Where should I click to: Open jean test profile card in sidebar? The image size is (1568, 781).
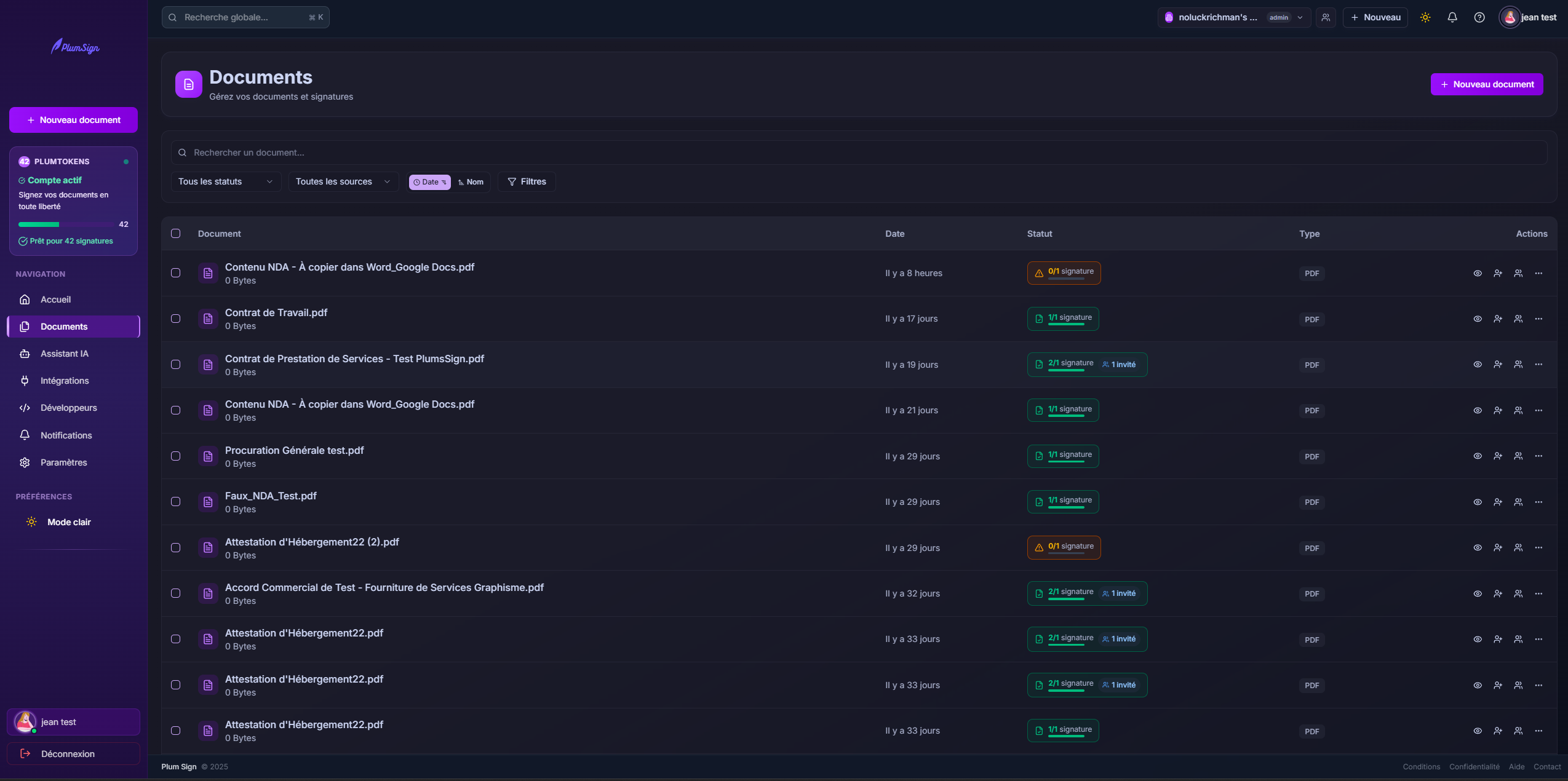point(74,722)
